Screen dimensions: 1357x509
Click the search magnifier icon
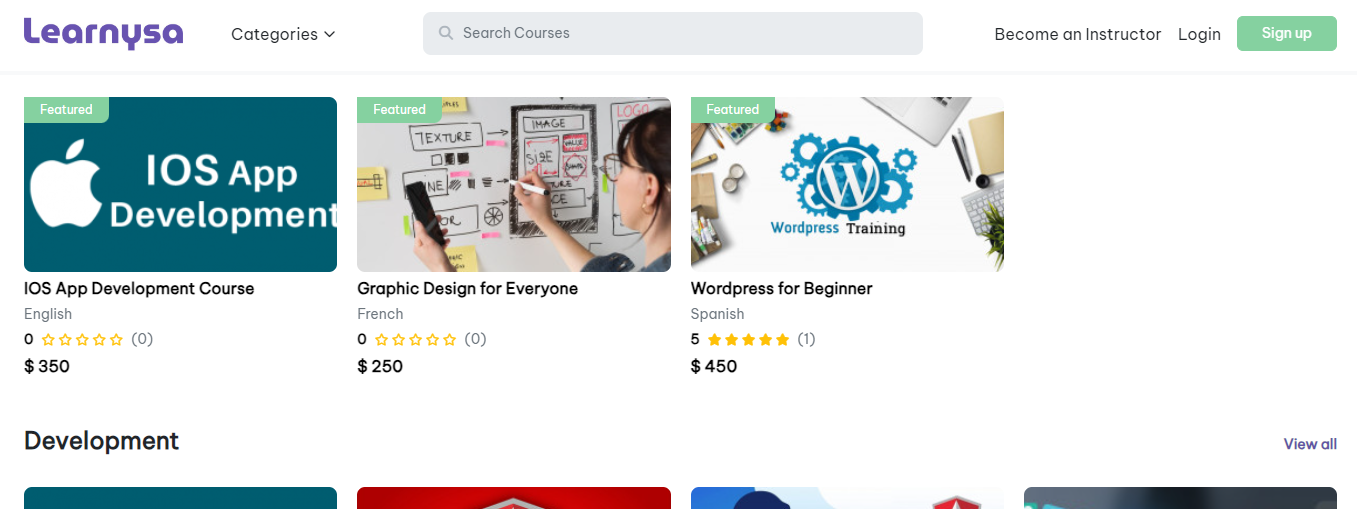pos(446,33)
